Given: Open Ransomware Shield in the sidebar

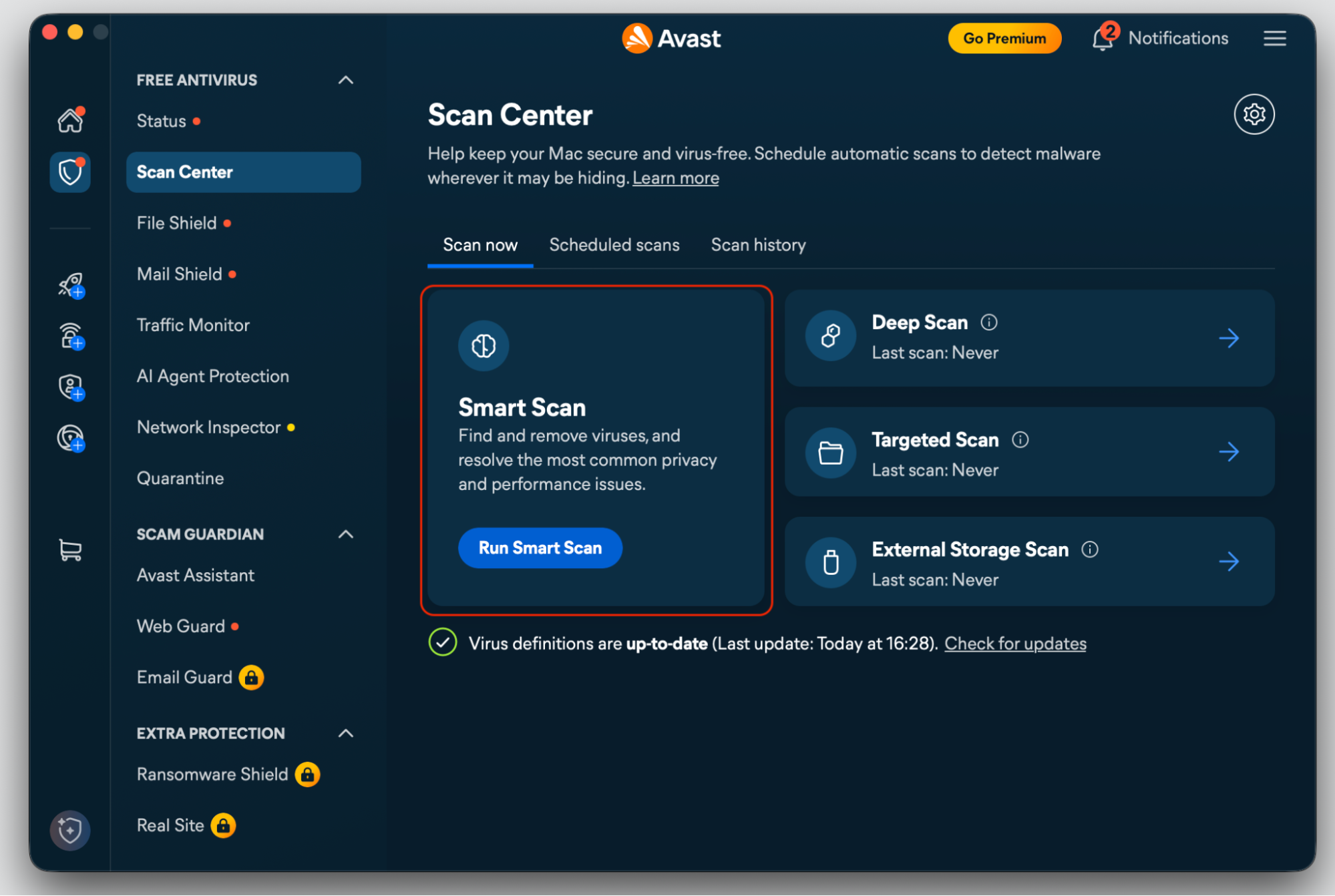Looking at the screenshot, I should (x=212, y=774).
